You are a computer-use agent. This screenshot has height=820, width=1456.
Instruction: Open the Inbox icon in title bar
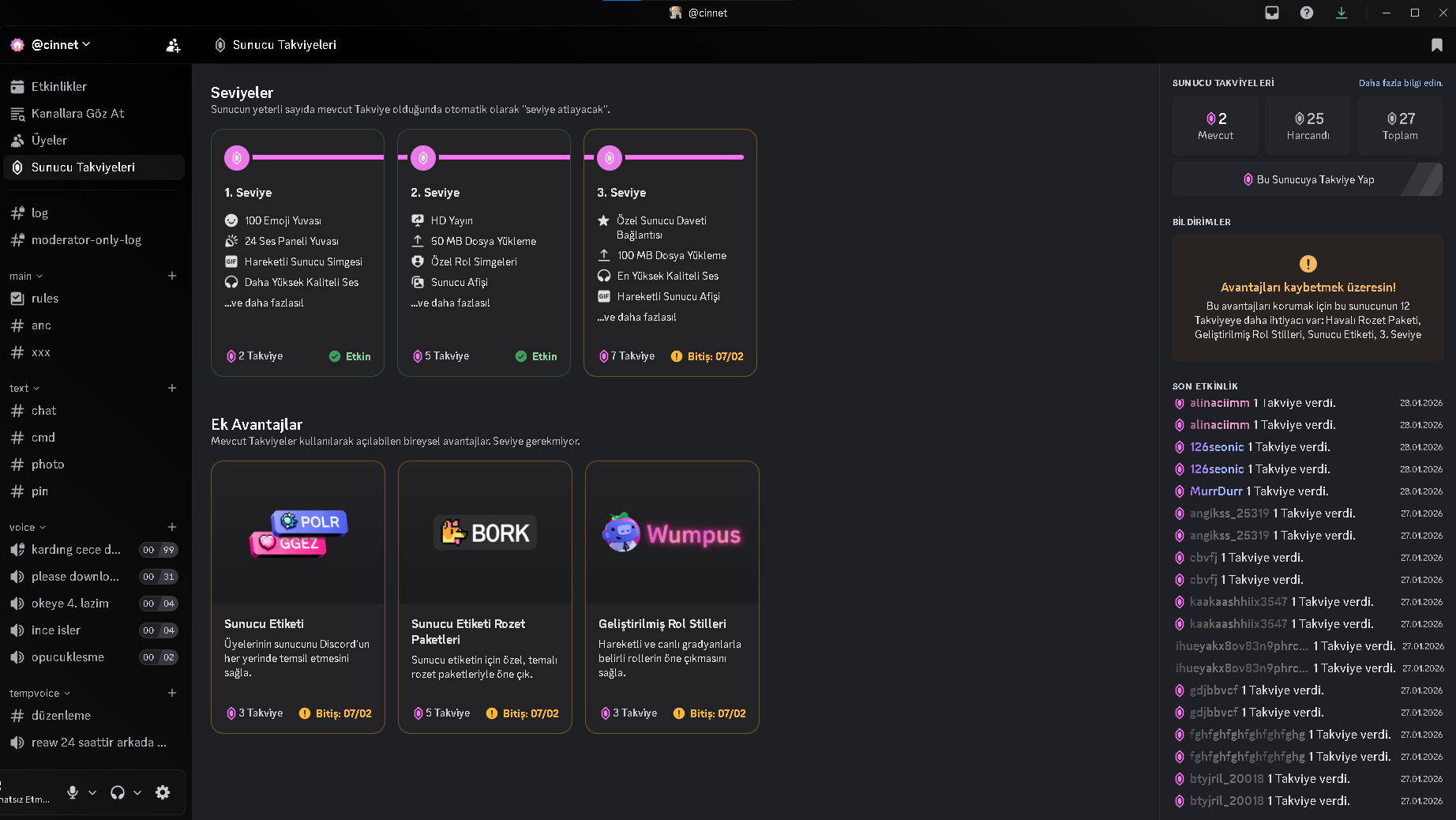(1272, 13)
